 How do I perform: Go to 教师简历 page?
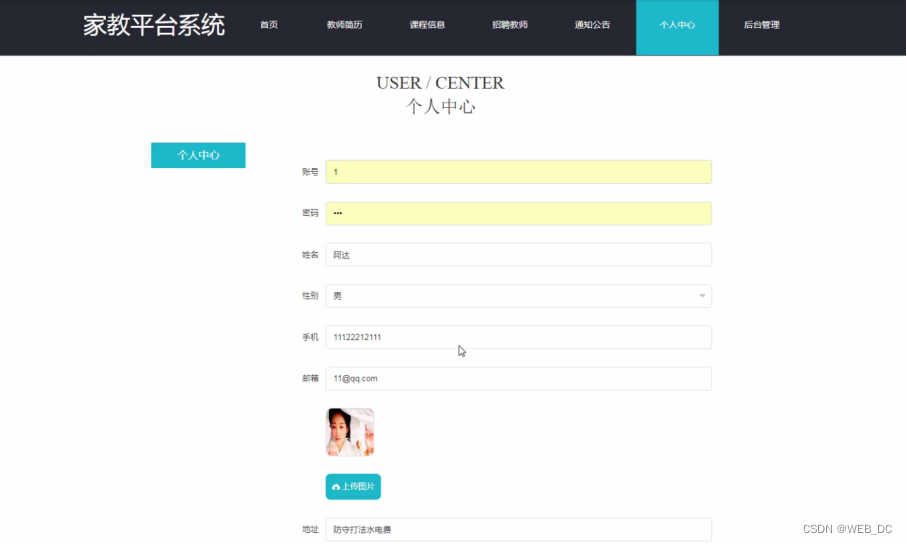344,25
